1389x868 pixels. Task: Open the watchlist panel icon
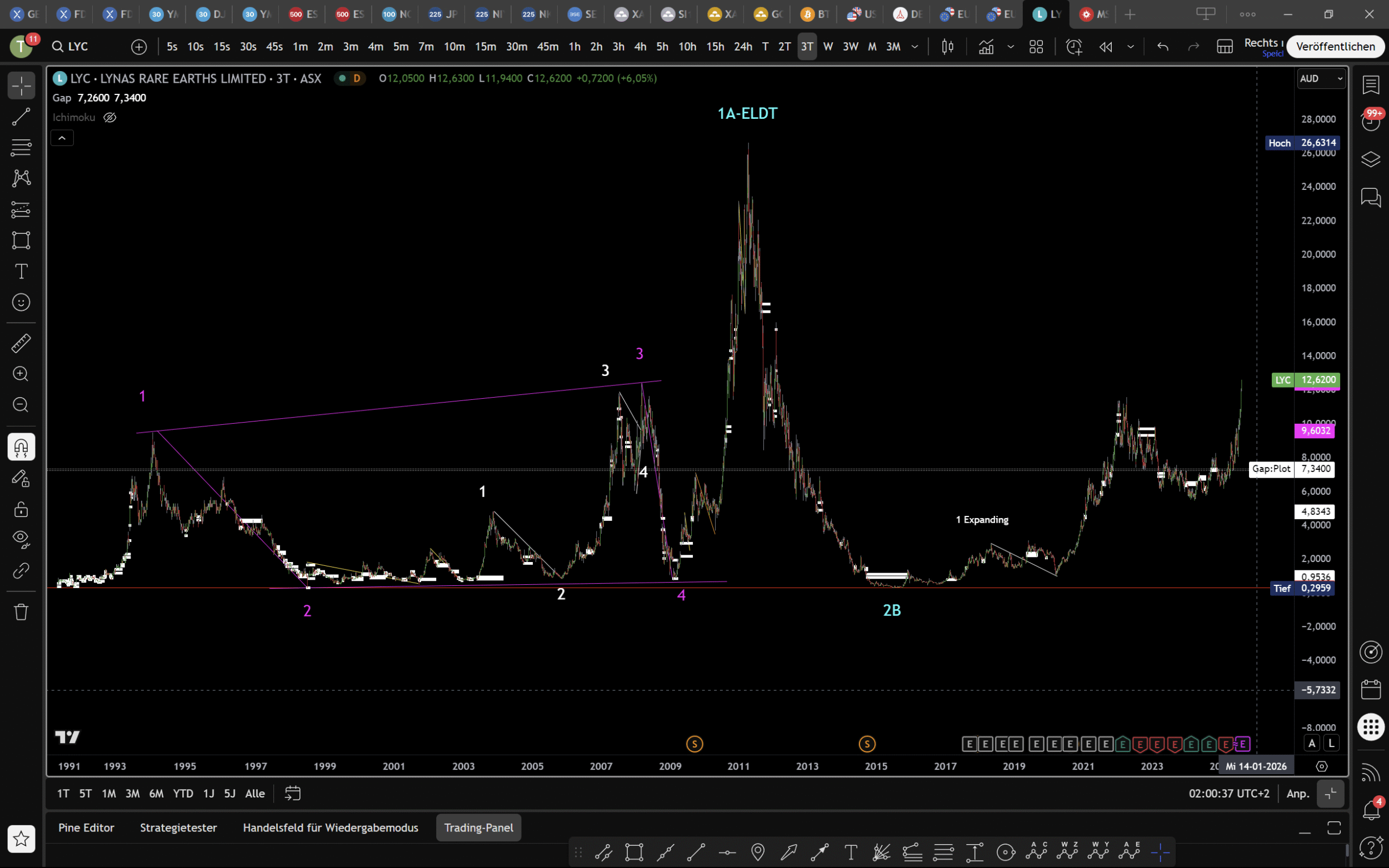(1371, 85)
